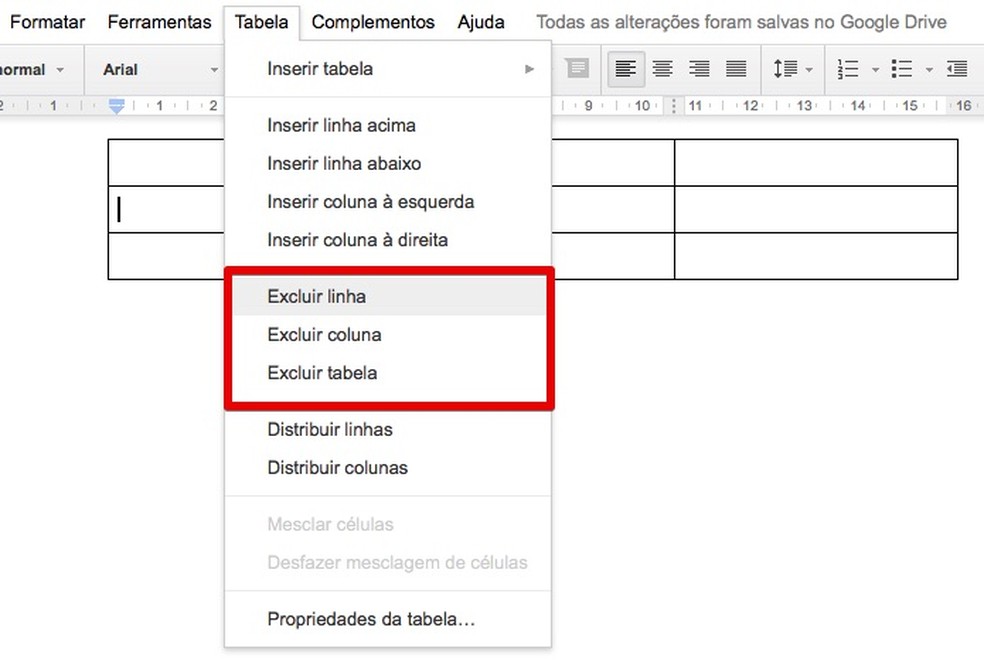Viewport: 984px width, 665px height.
Task: Open the Arial font dropdown
Action: 160,70
